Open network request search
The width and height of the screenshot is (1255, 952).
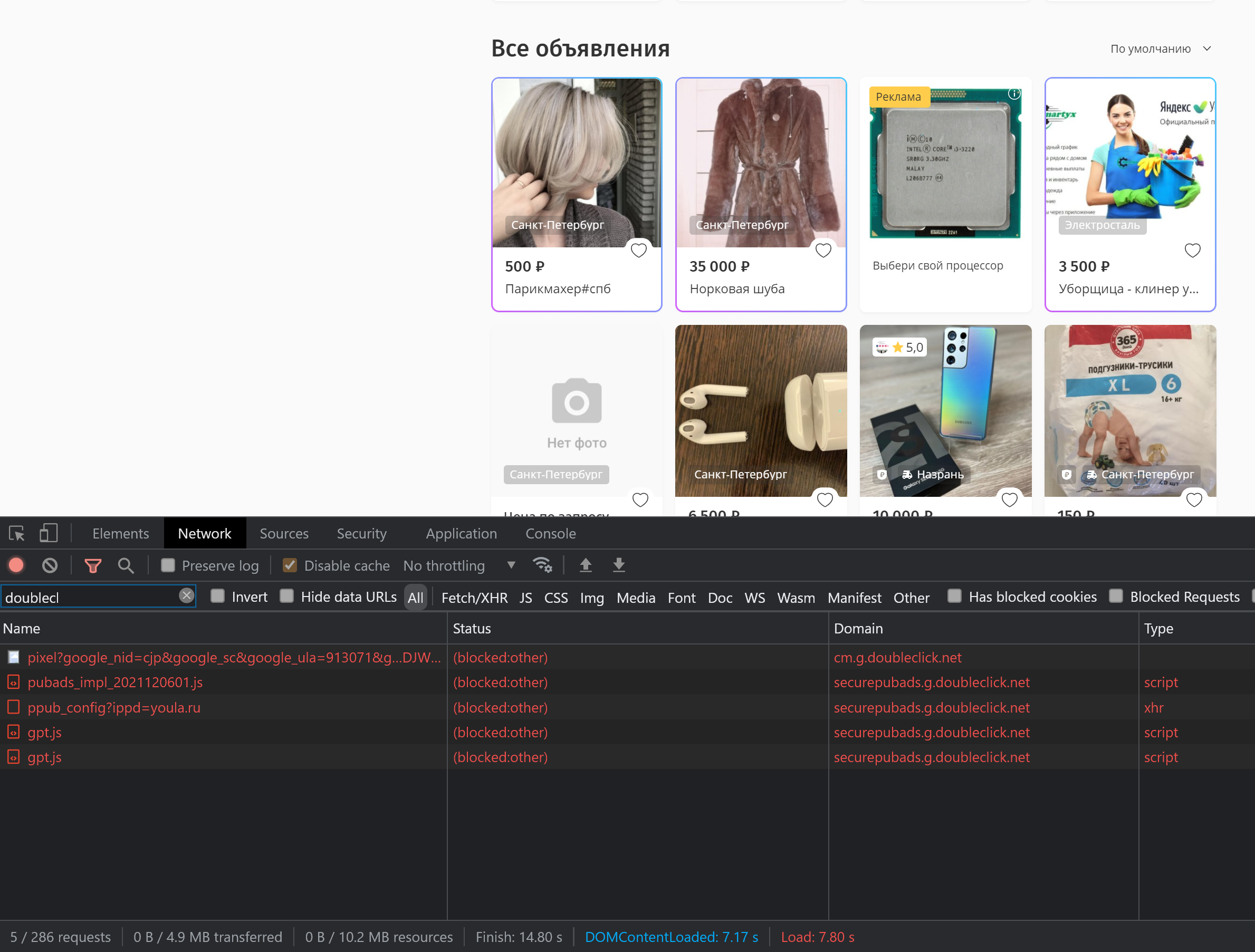tap(126, 565)
